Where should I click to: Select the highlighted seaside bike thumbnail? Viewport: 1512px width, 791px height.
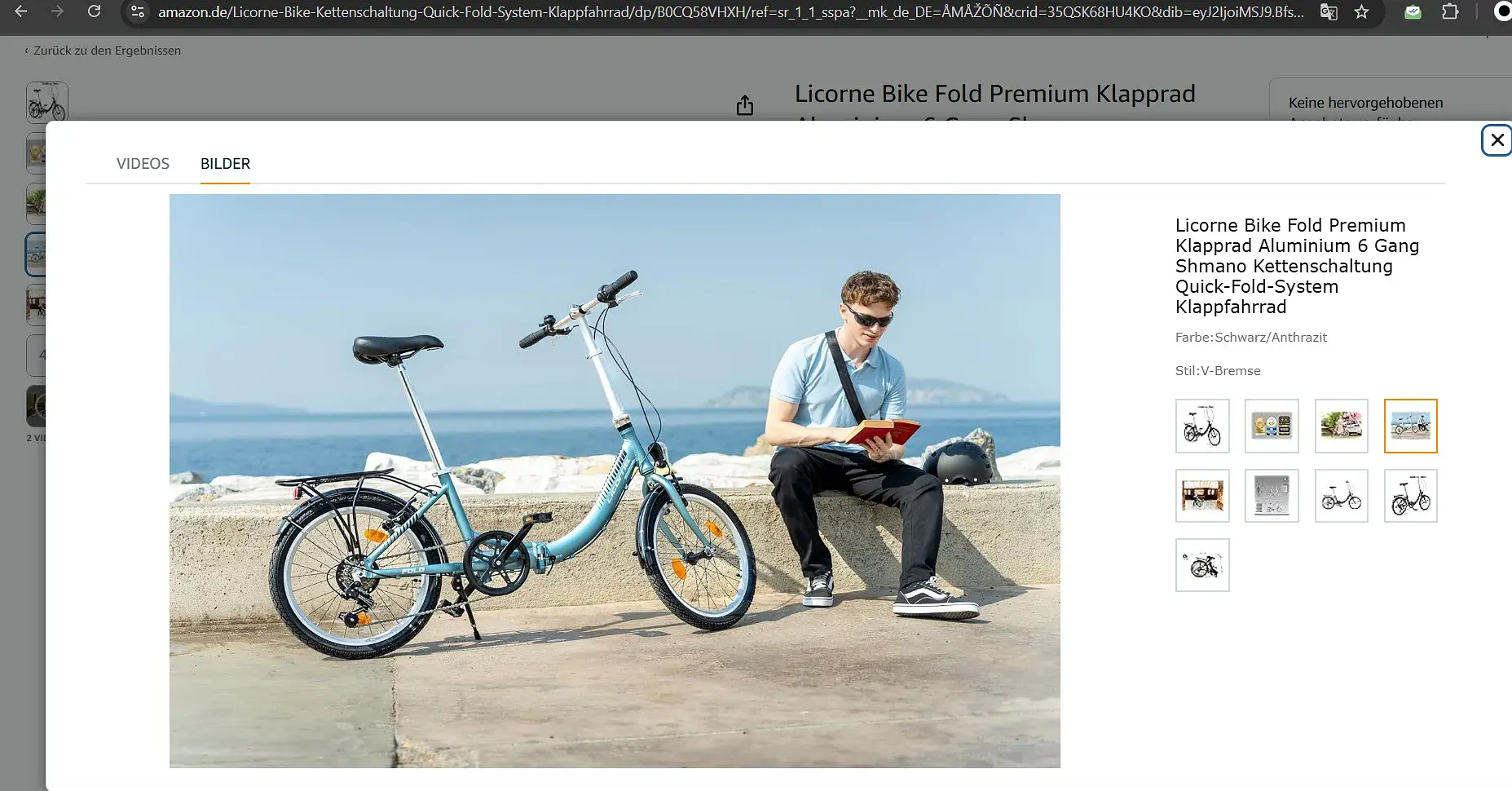[1411, 426]
